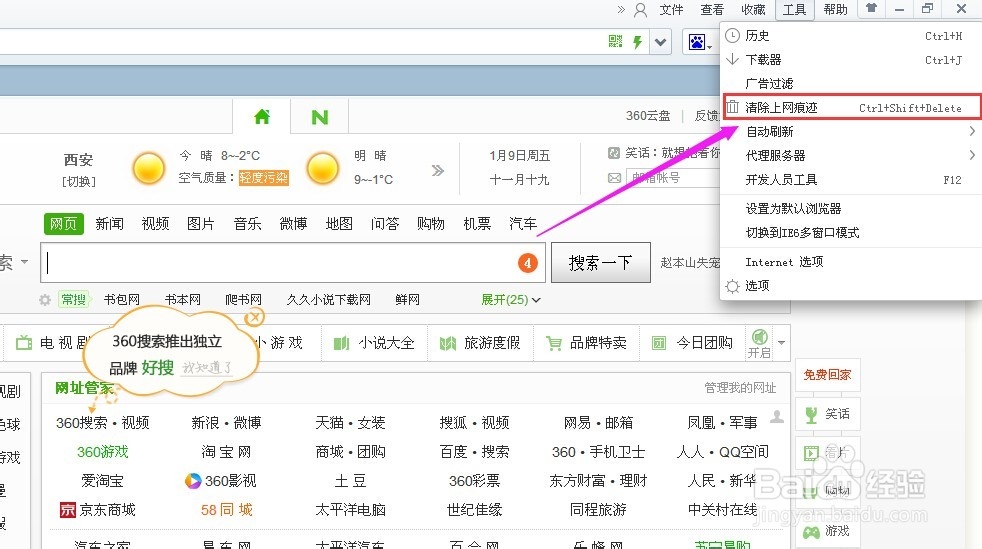Expand the 自动刷新 submenu
The image size is (982, 549).
849,131
